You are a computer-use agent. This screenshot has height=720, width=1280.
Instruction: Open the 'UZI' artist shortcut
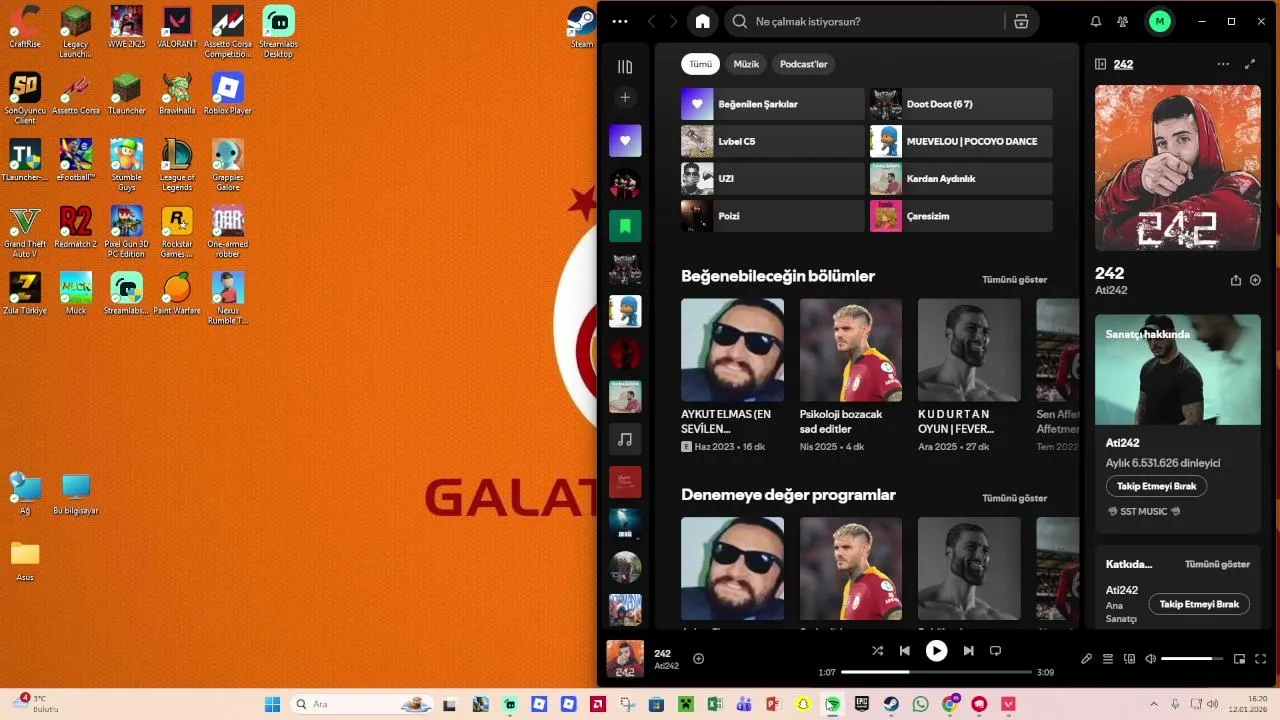772,178
